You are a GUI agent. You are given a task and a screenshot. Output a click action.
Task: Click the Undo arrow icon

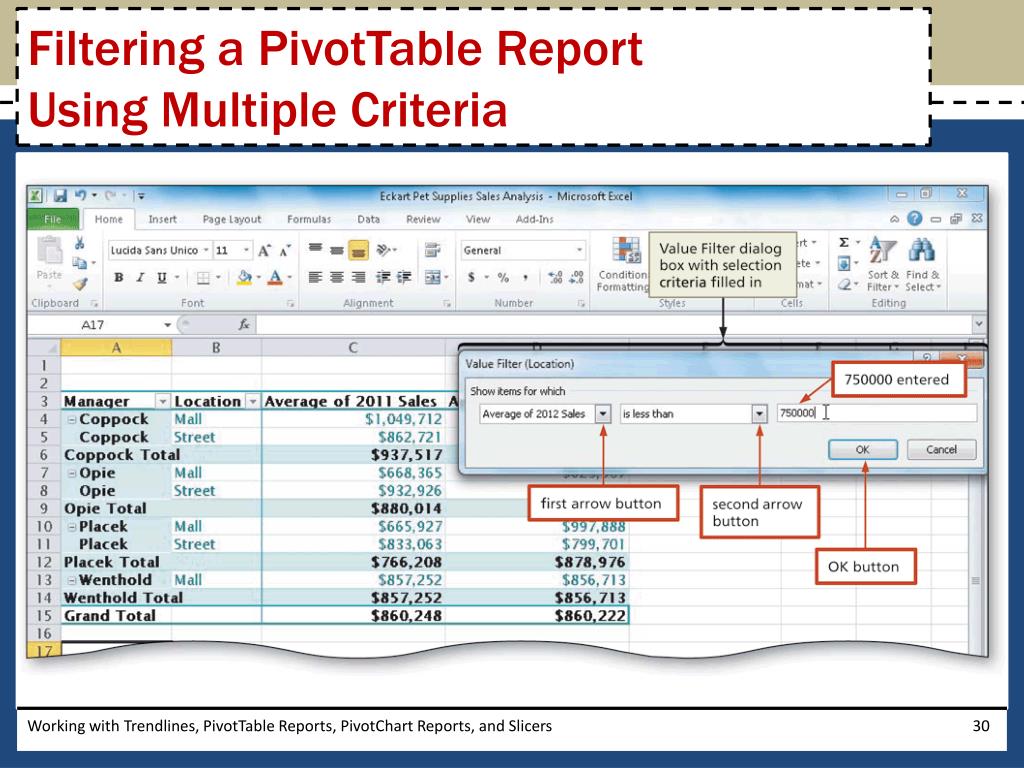pyautogui.click(x=80, y=195)
